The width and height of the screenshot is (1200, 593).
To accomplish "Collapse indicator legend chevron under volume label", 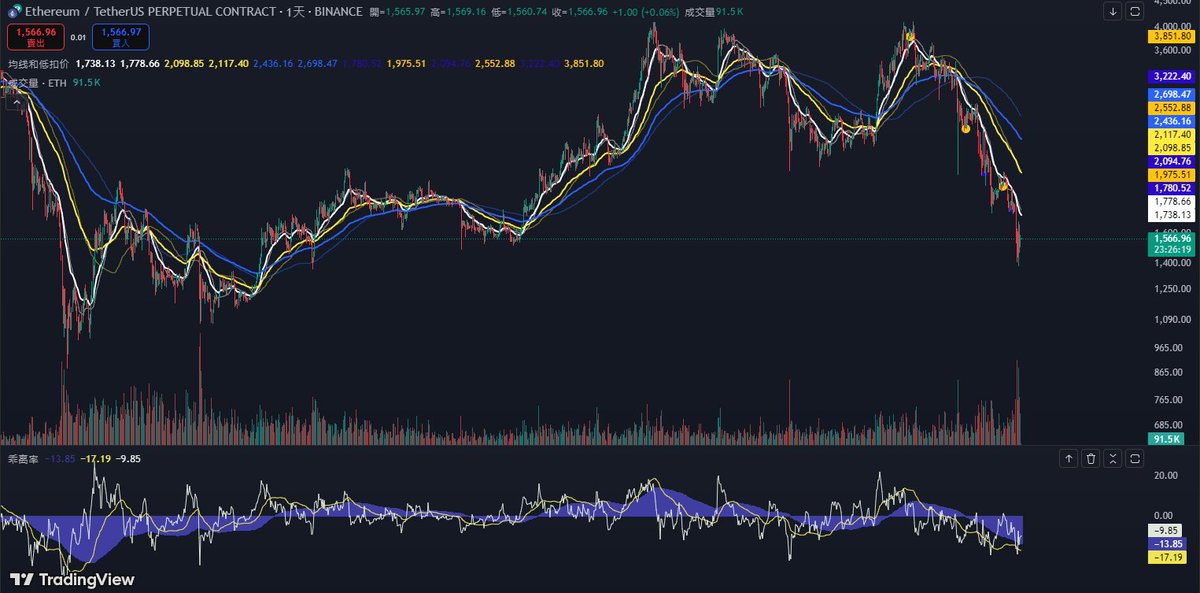I will point(15,100).
